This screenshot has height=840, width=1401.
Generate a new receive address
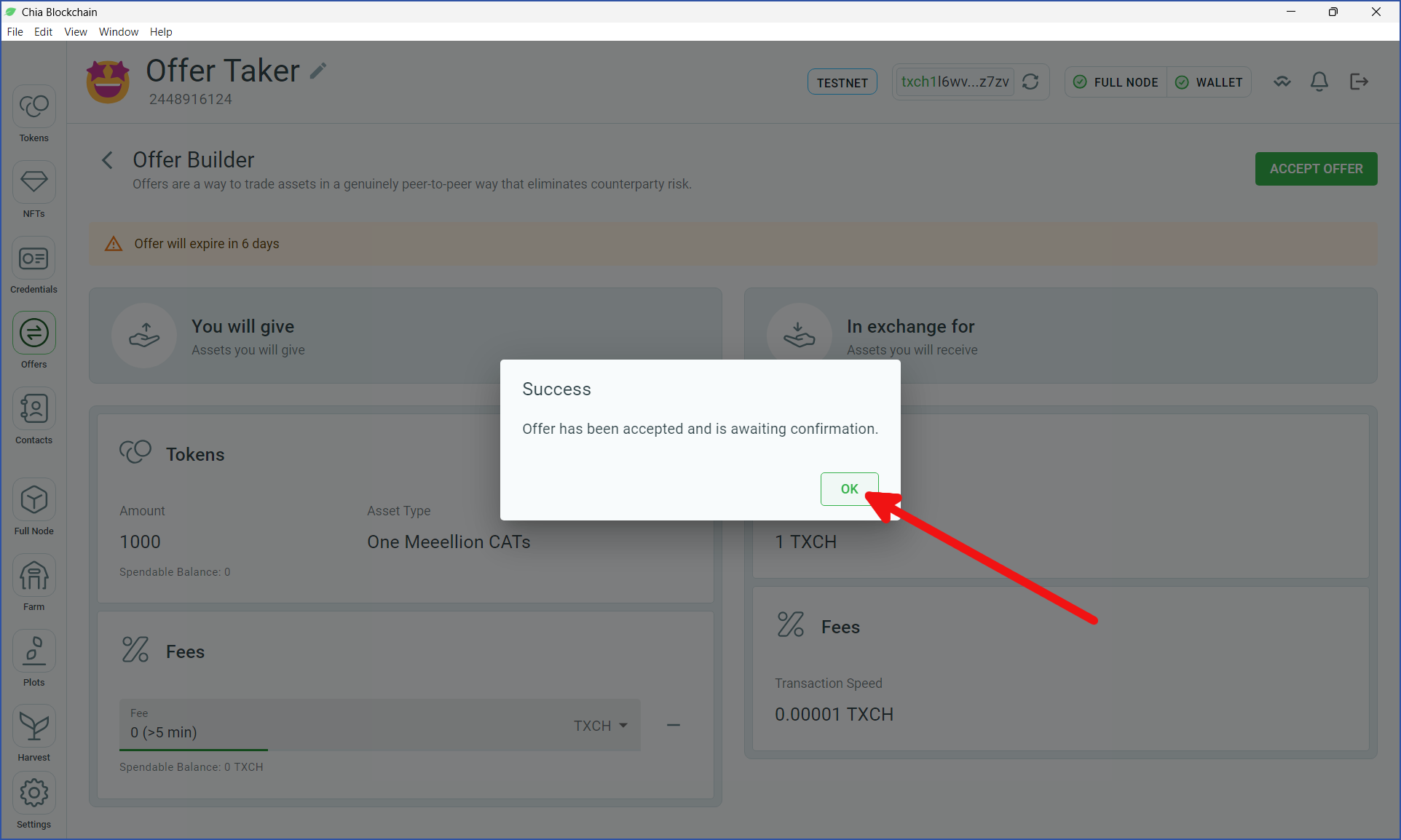point(1030,82)
